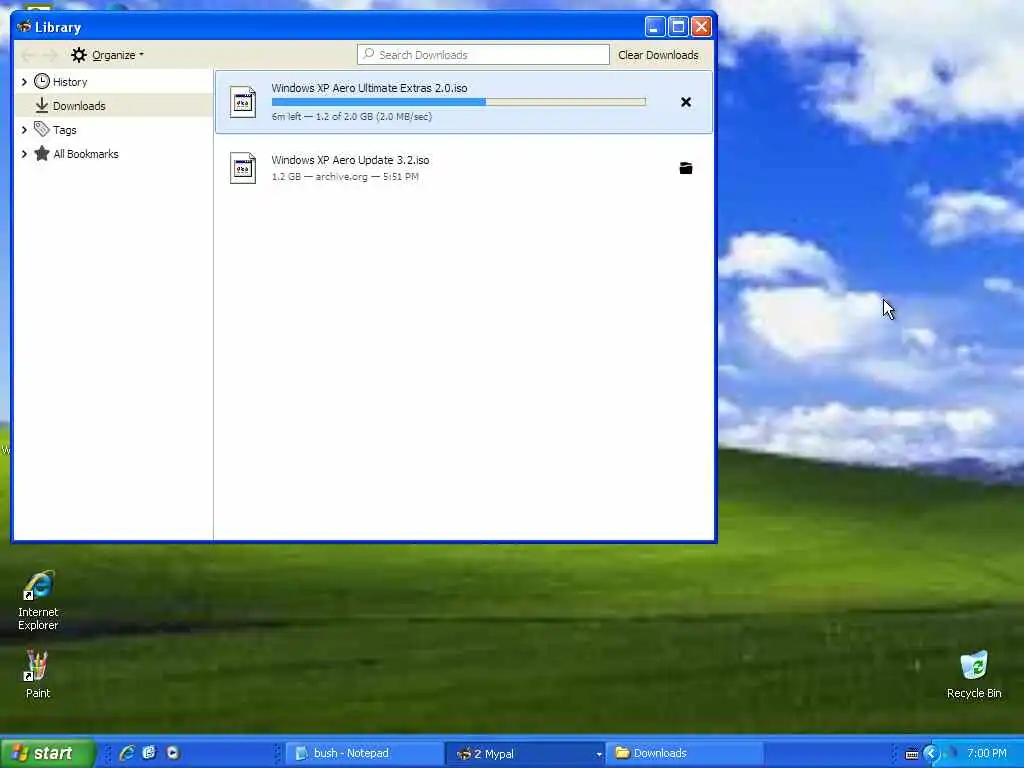
Task: Click the Start button
Action: [x=47, y=753]
